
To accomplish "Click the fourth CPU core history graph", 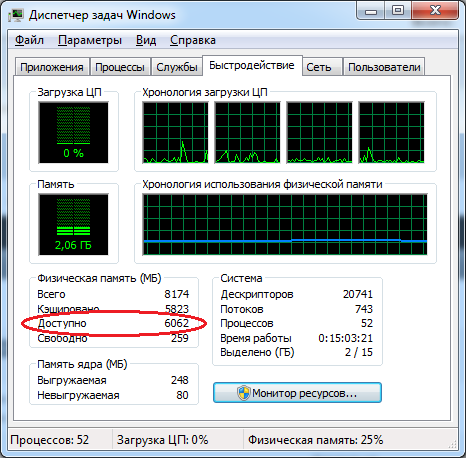I will pyautogui.click(x=391, y=133).
